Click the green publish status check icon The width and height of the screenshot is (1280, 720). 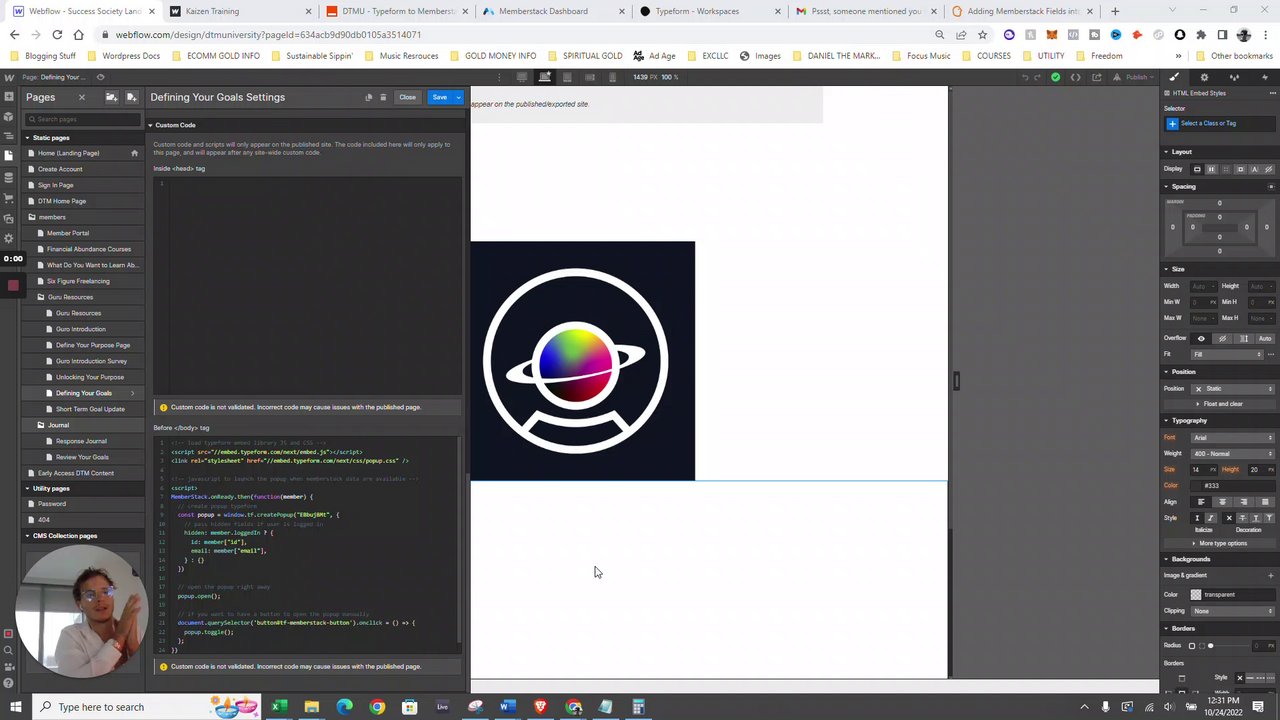click(1055, 77)
